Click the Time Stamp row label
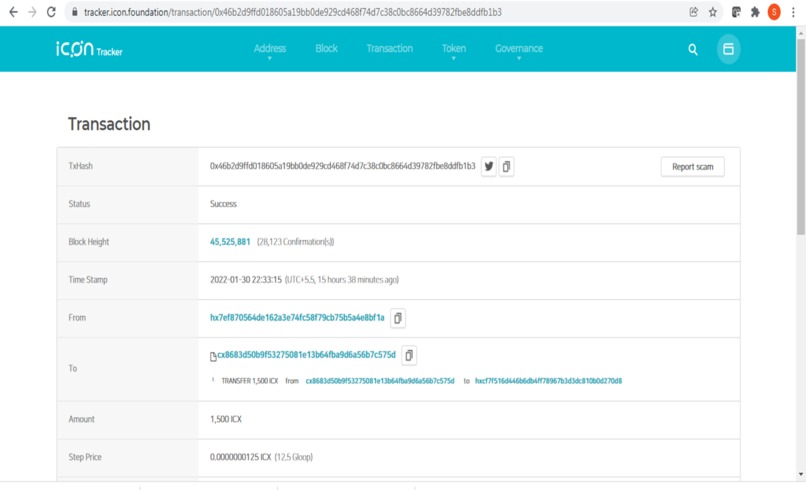806x490 pixels. (88, 280)
